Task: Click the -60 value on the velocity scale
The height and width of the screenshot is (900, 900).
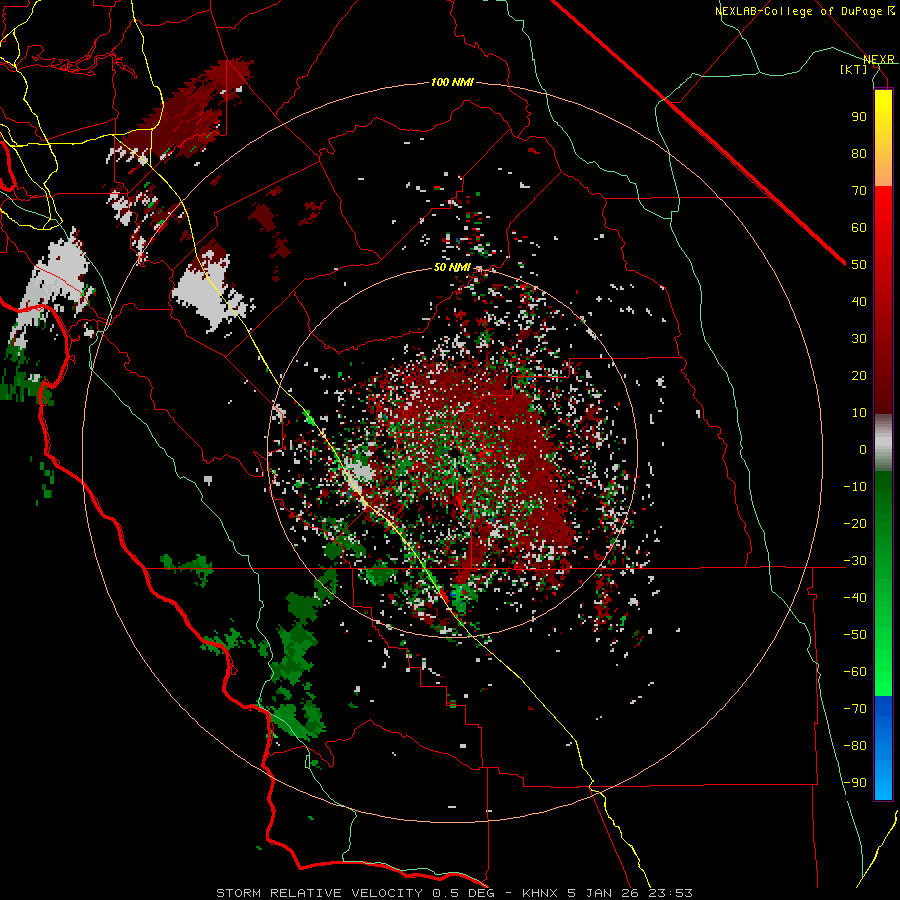Action: pos(855,672)
